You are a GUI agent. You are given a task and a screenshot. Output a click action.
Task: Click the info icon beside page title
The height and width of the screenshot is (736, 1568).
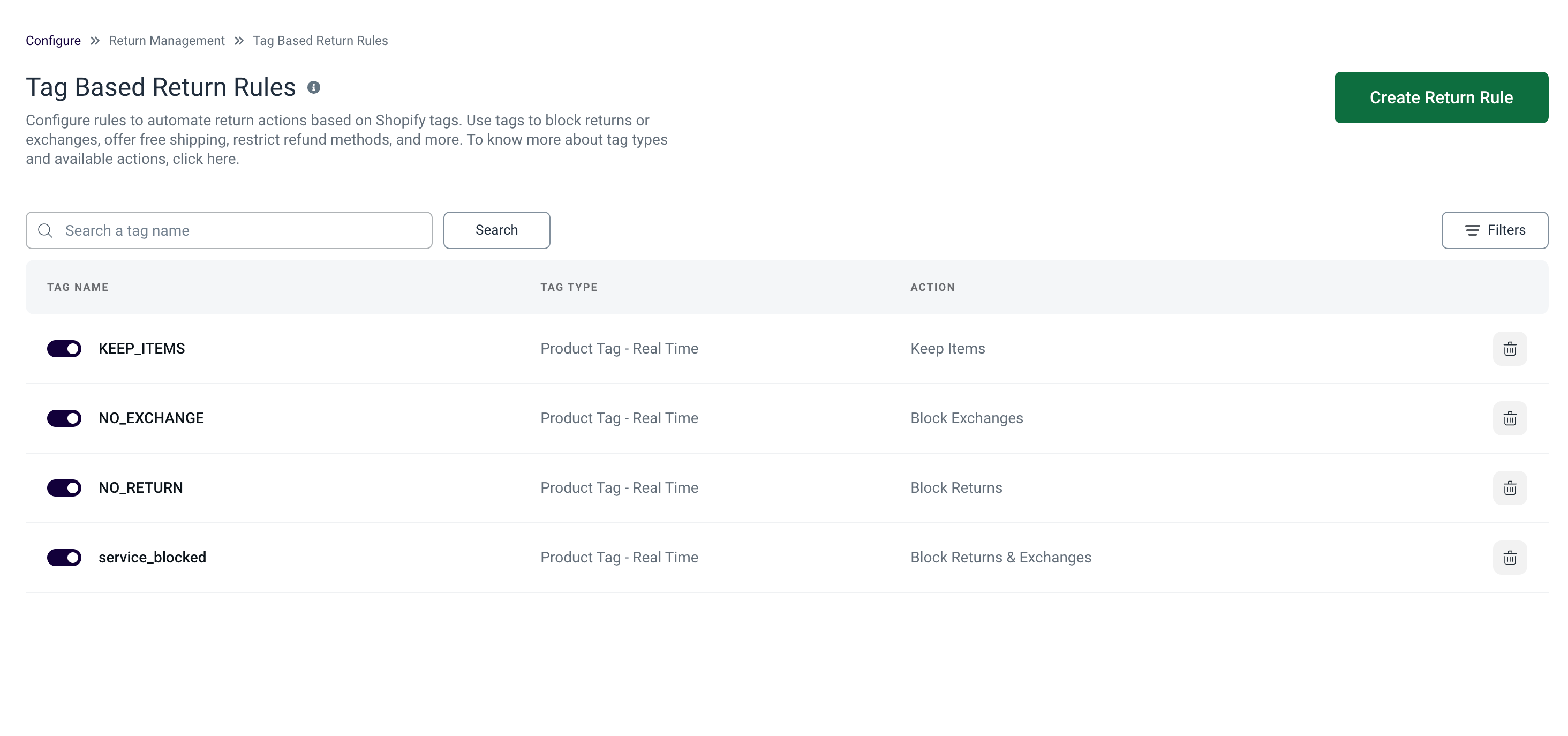(313, 88)
